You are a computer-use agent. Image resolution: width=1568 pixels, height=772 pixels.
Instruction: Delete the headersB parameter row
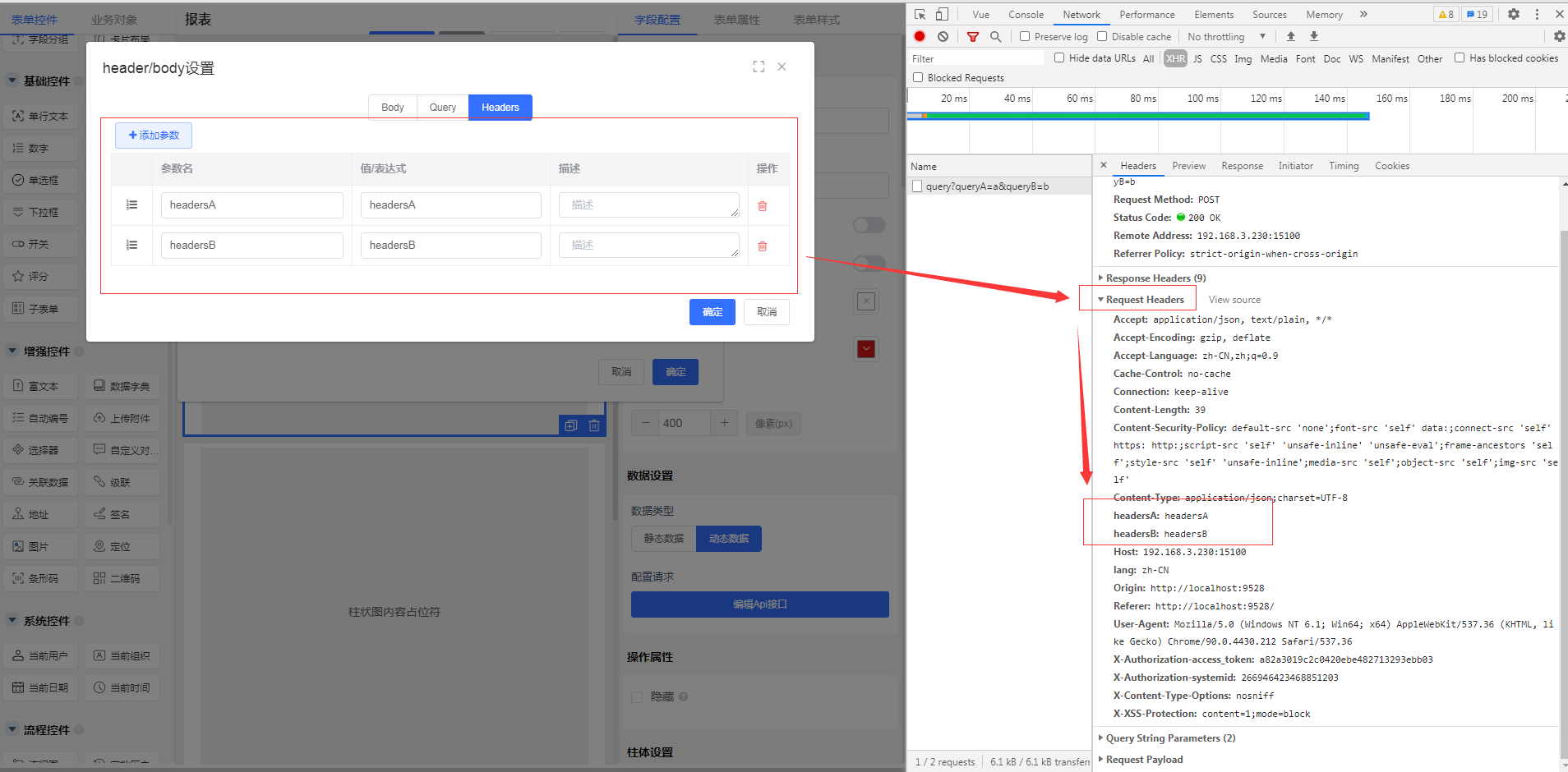pos(762,246)
